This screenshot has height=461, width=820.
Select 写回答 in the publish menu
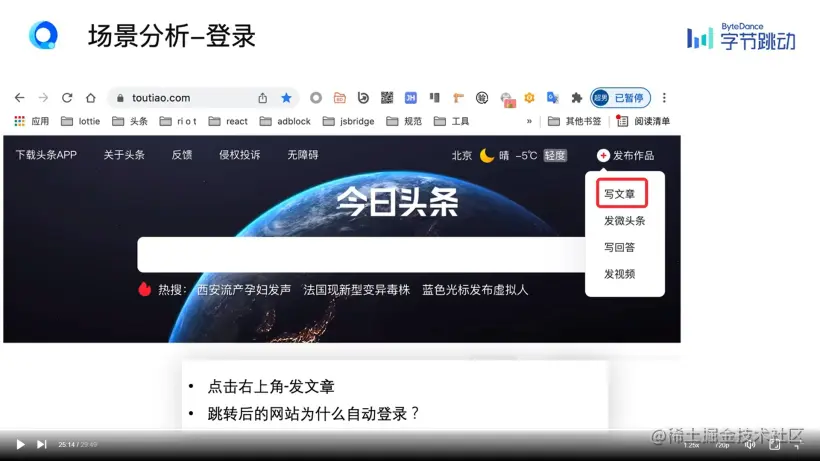pyautogui.click(x=619, y=247)
